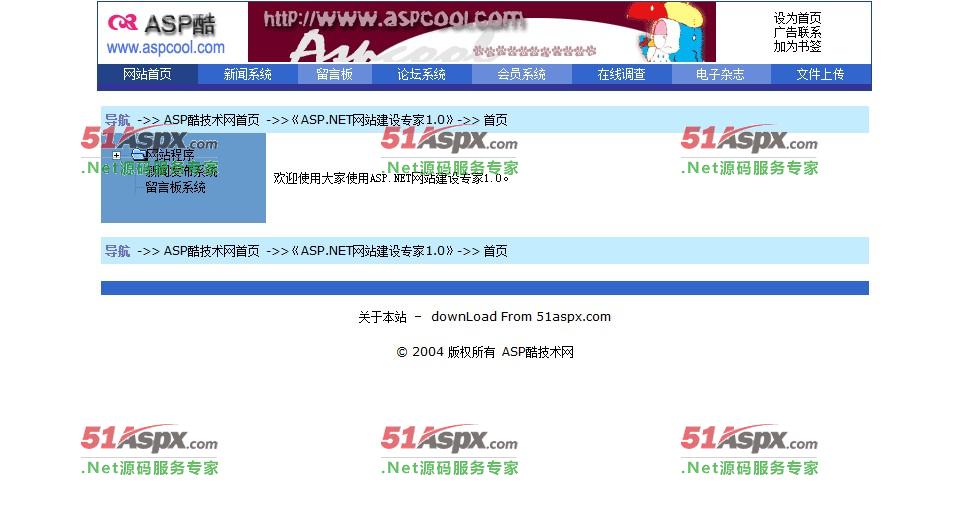Open the 在线调查 navigation tab
The height and width of the screenshot is (505, 963).
tap(622, 74)
